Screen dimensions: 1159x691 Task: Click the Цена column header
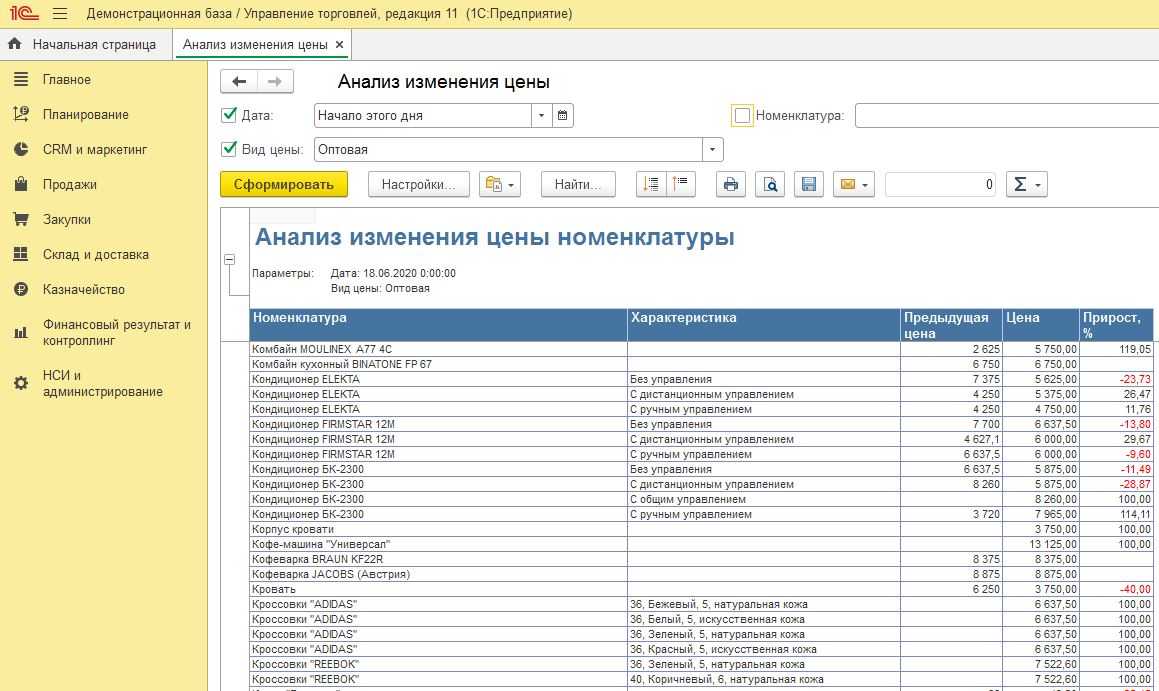tap(1040, 325)
